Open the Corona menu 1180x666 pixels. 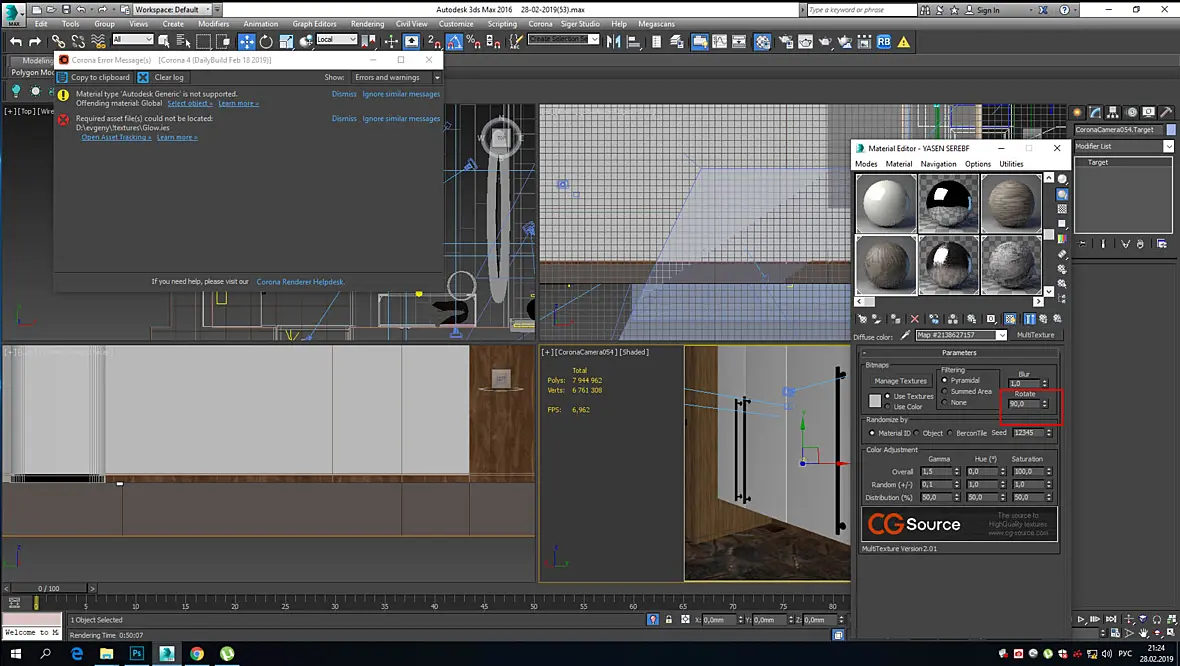[x=540, y=24]
